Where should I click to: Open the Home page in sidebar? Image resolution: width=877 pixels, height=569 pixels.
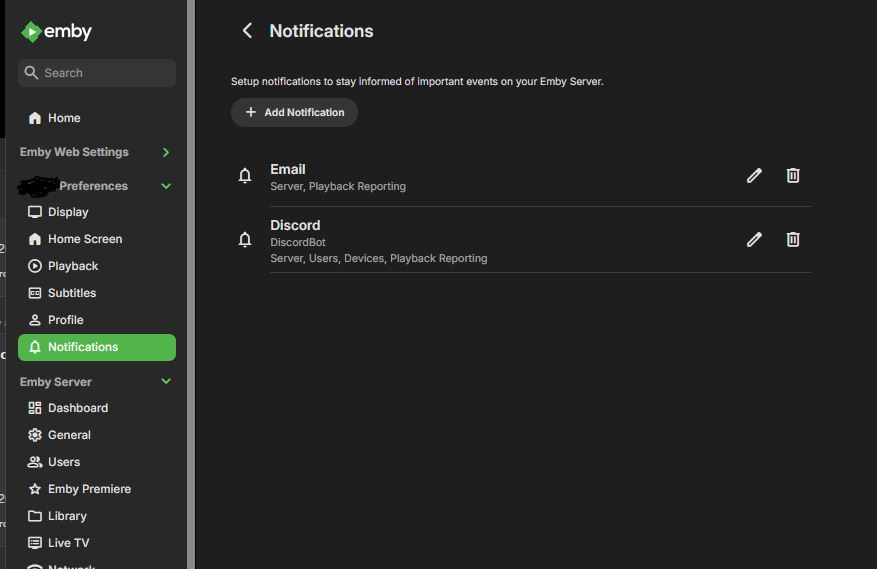pos(64,118)
